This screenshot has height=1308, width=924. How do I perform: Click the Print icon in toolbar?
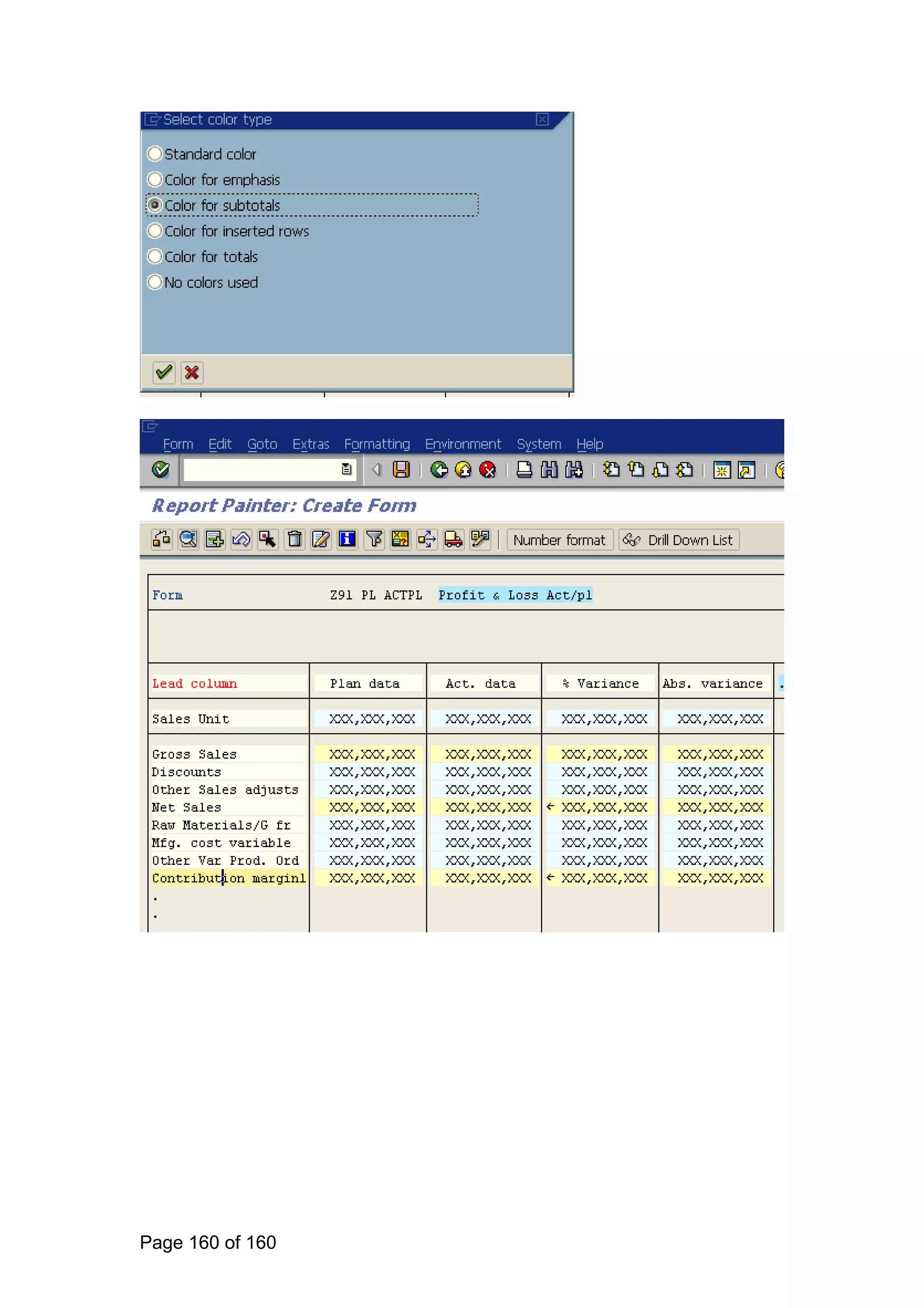tap(524, 469)
